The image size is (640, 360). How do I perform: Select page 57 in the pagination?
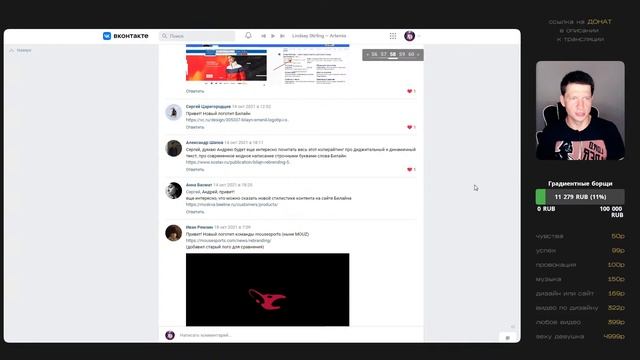click(x=383, y=54)
